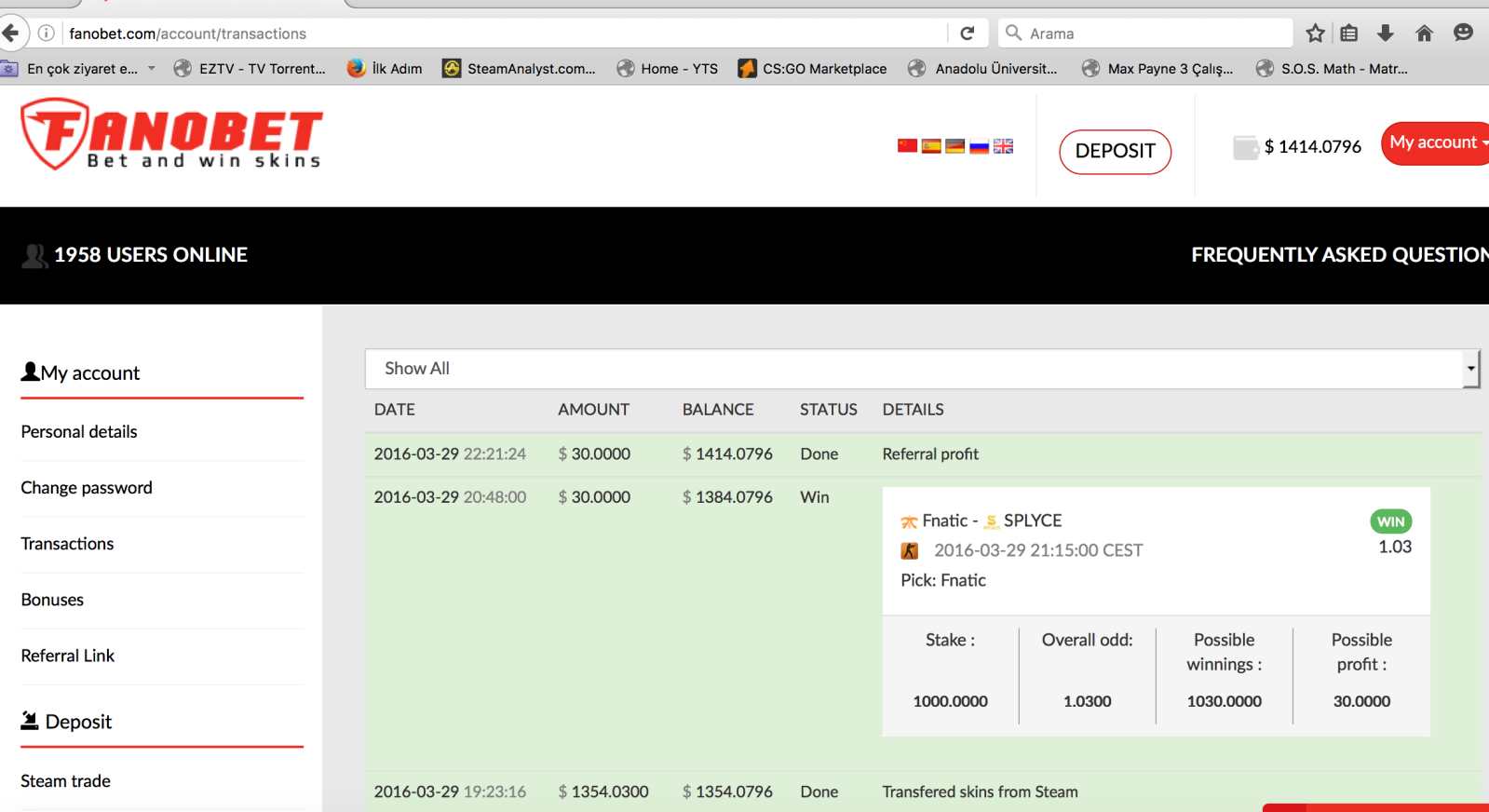This screenshot has height=812, width=1489.
Task: Open Frequently Asked Questions link
Action: tap(1340, 255)
